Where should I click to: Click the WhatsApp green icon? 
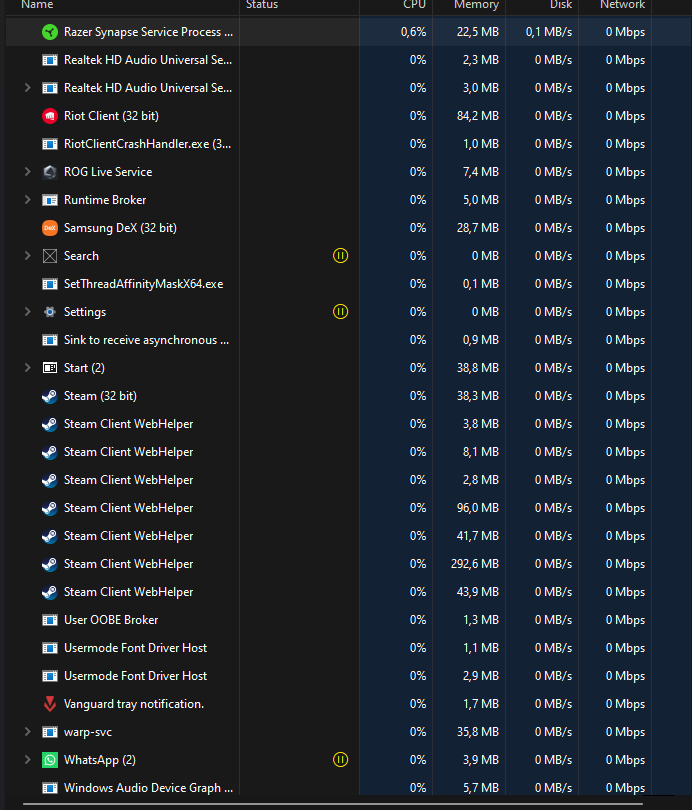coord(50,760)
